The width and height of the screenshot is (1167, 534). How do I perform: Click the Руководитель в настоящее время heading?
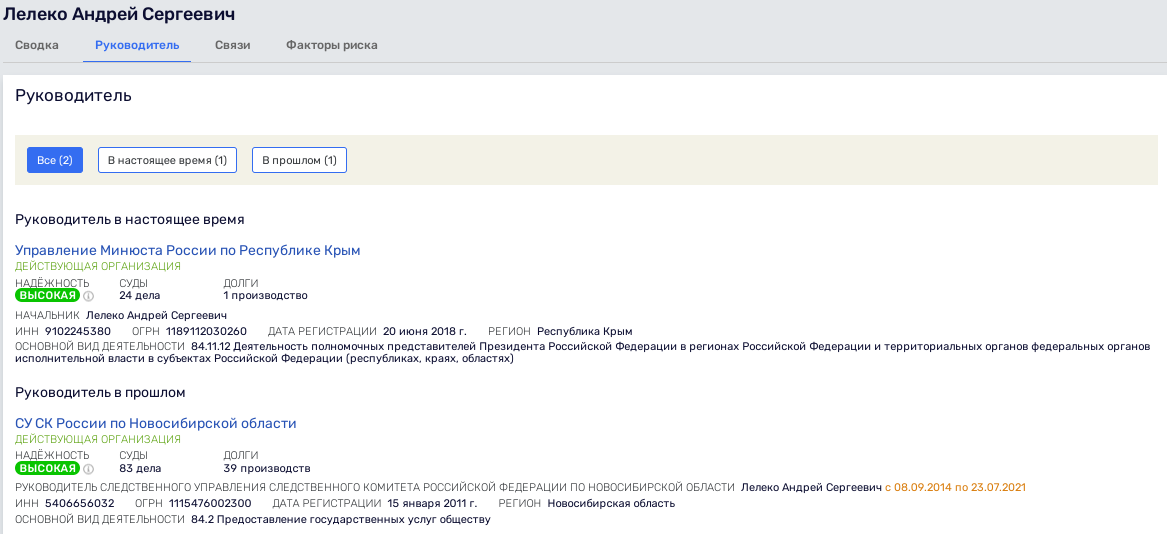[130, 220]
